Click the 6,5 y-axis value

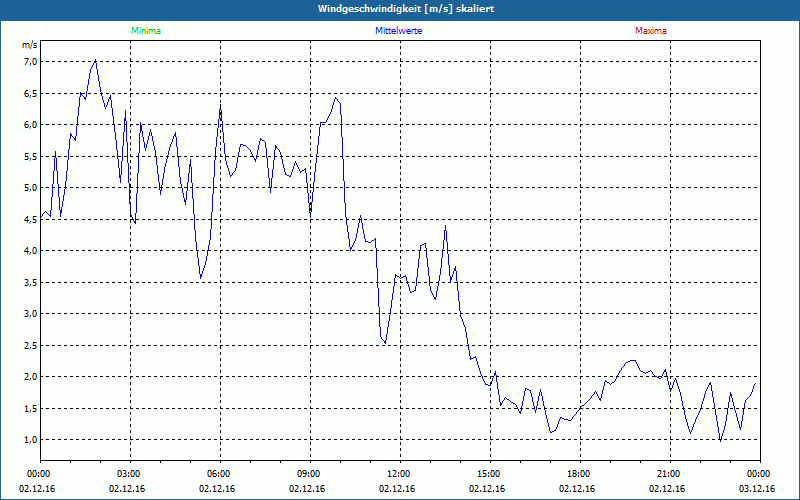coord(31,93)
